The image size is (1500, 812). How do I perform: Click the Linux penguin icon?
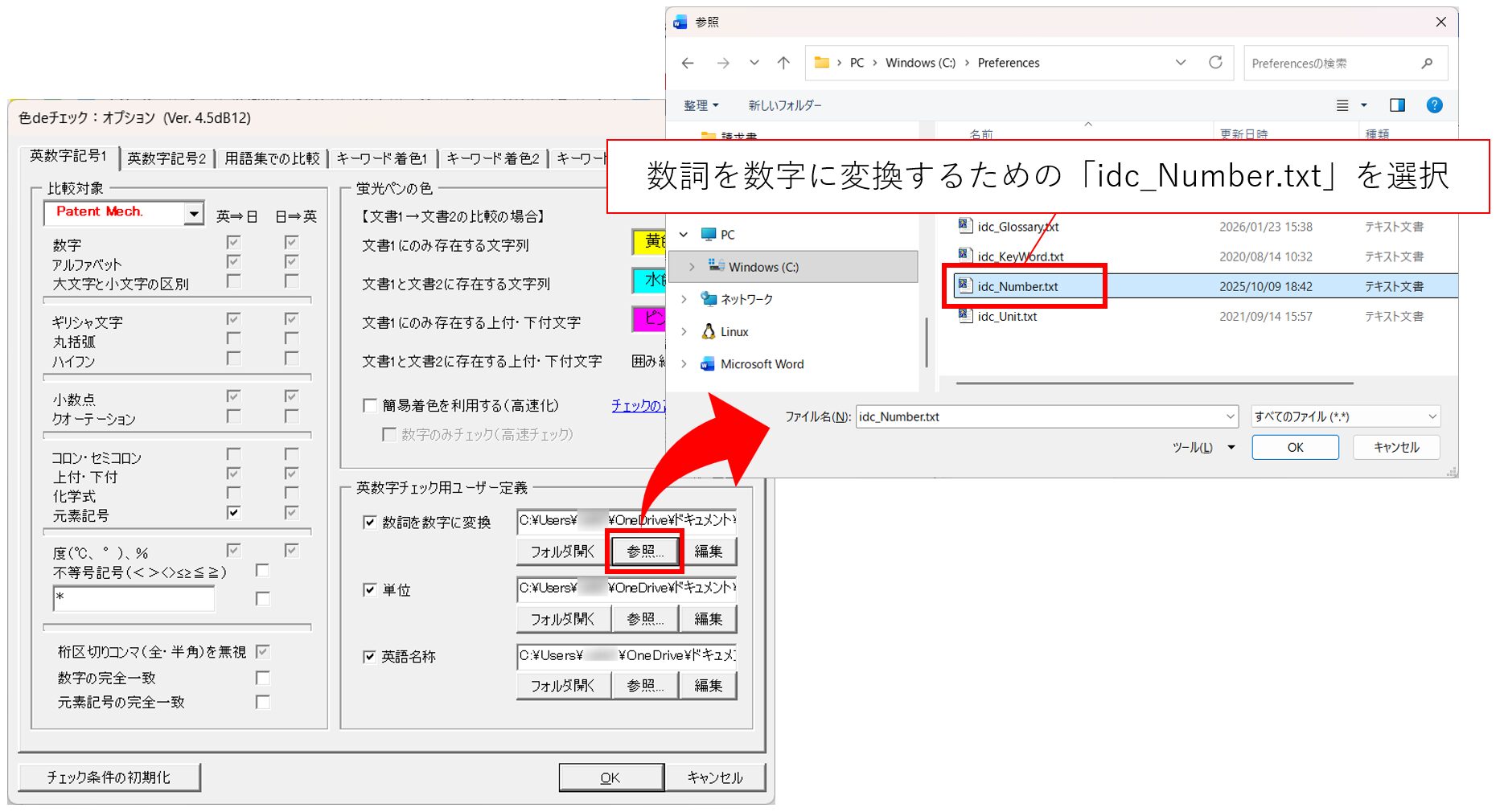pos(709,331)
